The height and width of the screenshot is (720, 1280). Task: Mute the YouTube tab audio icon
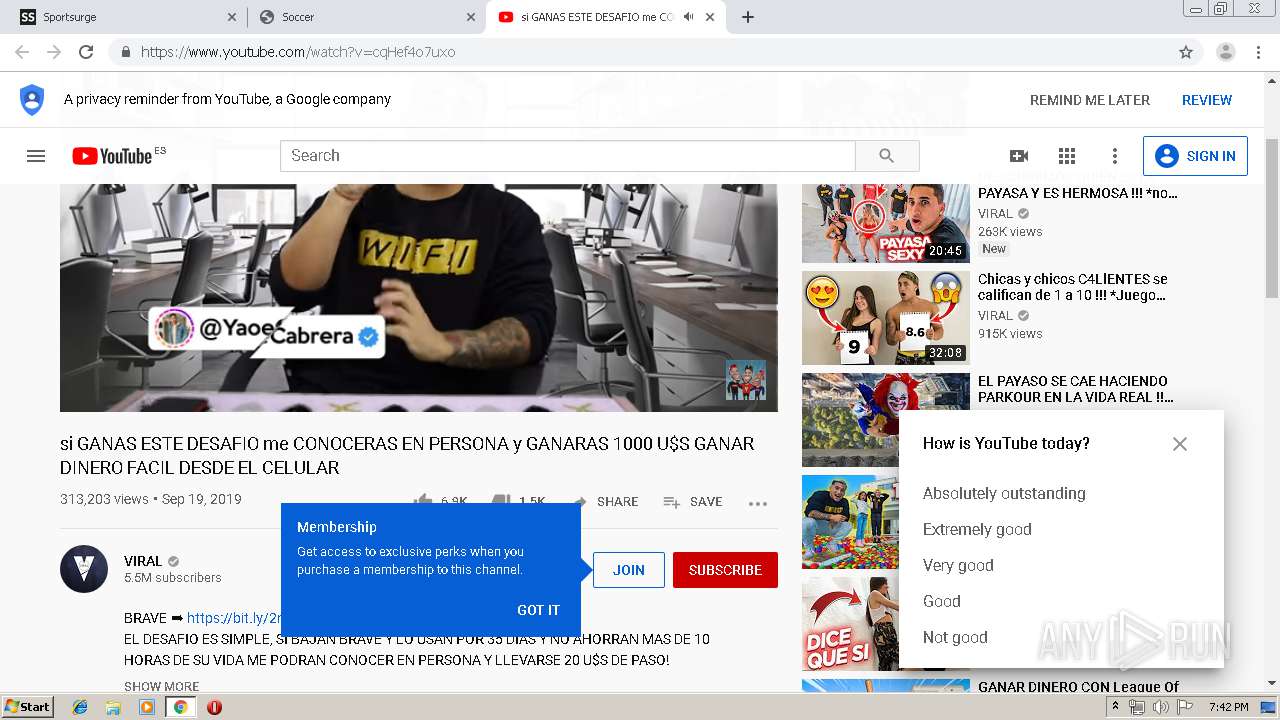[688, 17]
